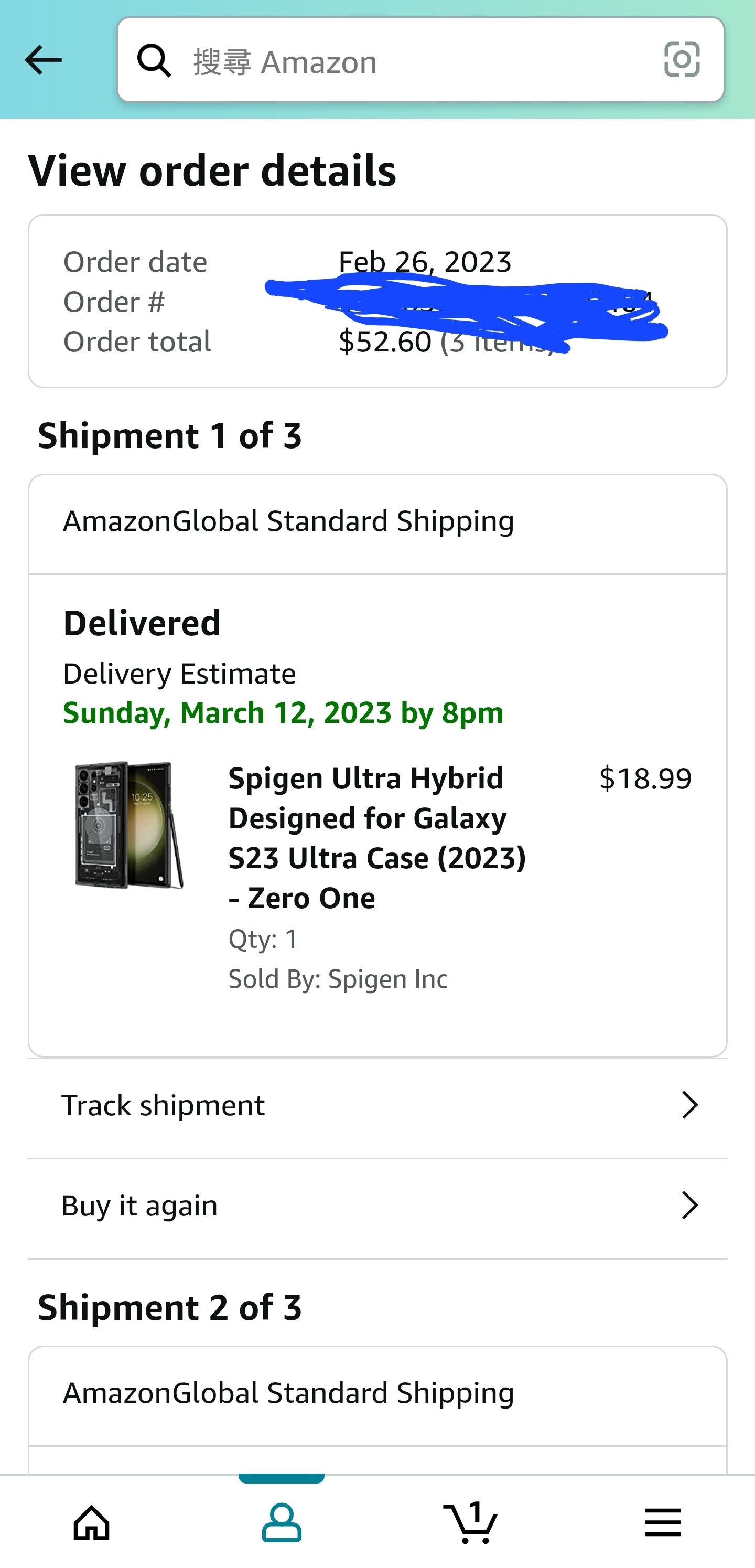This screenshot has height=1568, width=755.
Task: Tap the back arrow icon
Action: click(43, 60)
